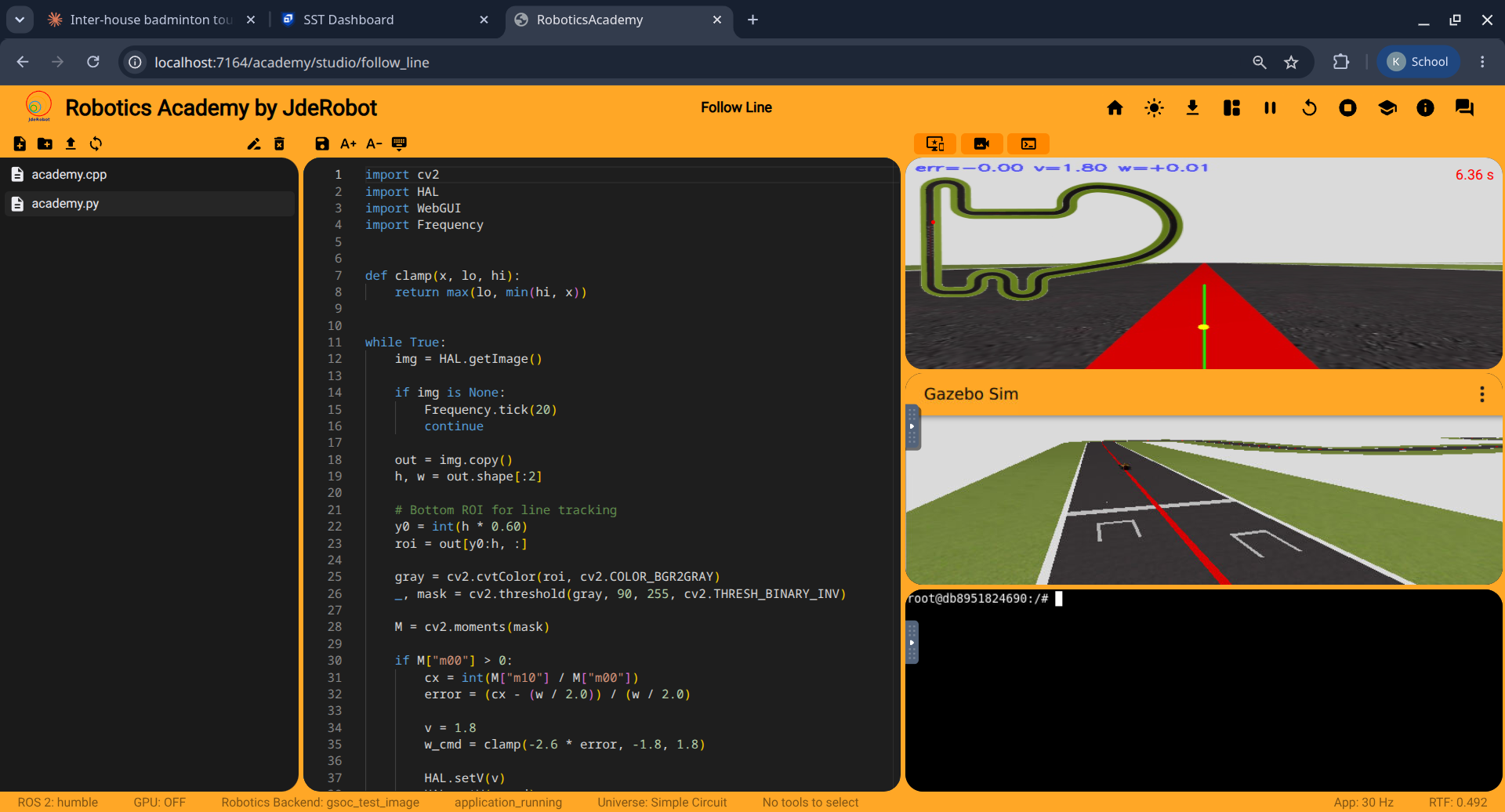Reset the simulation
This screenshot has height=812, width=1505.
point(1309,108)
